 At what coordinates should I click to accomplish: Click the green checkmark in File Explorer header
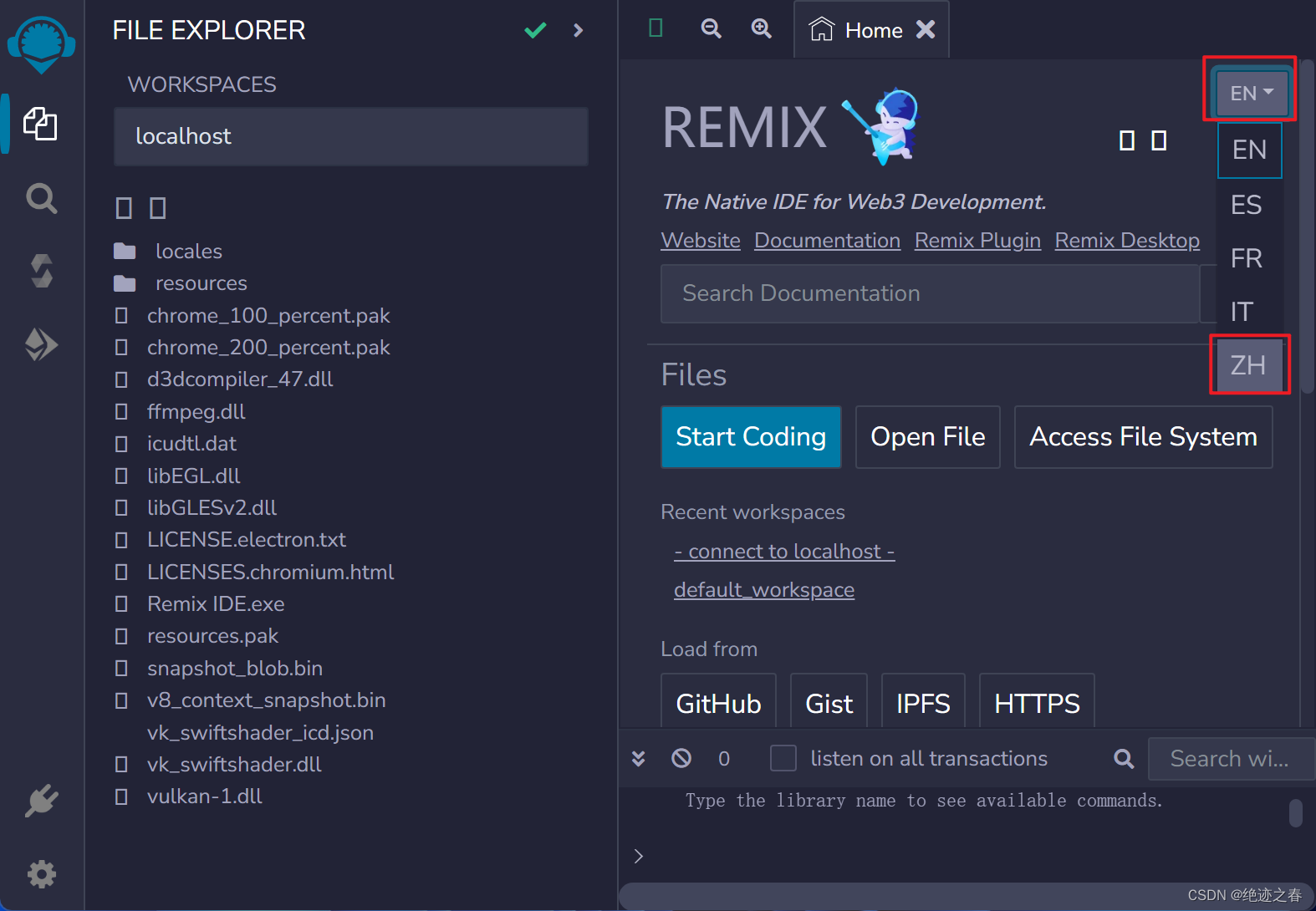point(535,30)
